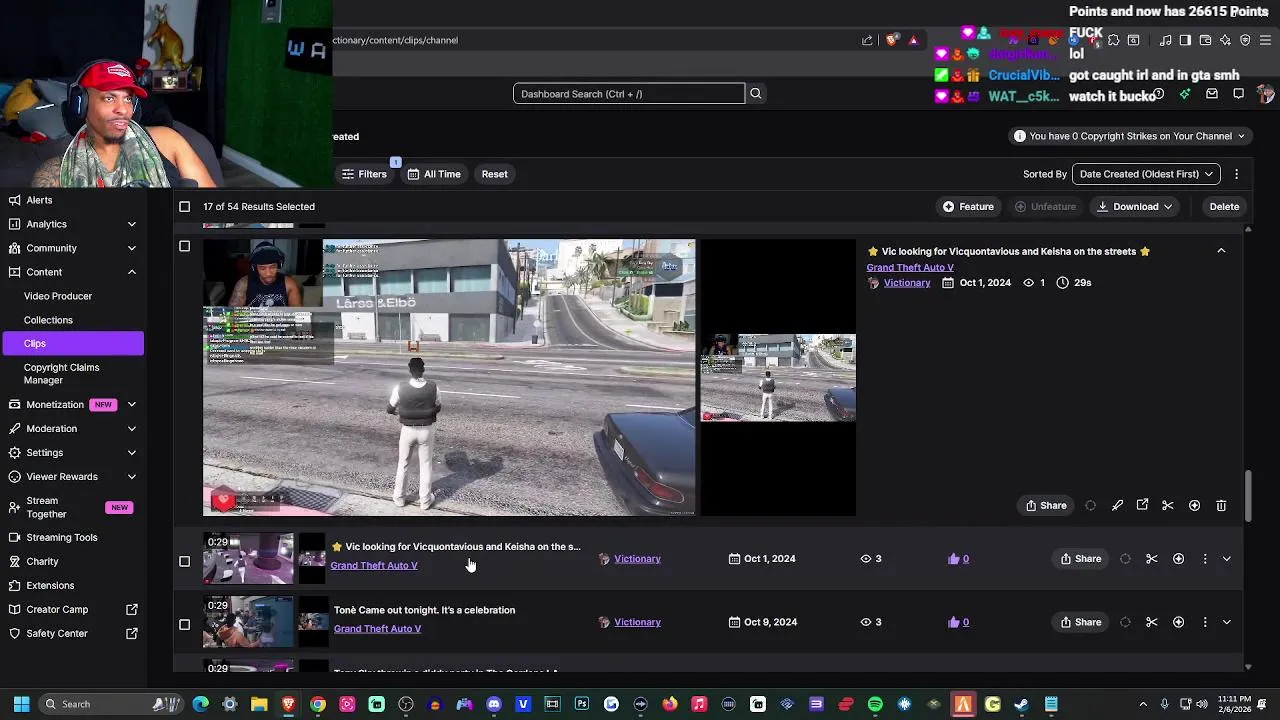The image size is (1280, 720).
Task: Click scissors icon in Oct 9 clip row
Action: pyautogui.click(x=1152, y=622)
